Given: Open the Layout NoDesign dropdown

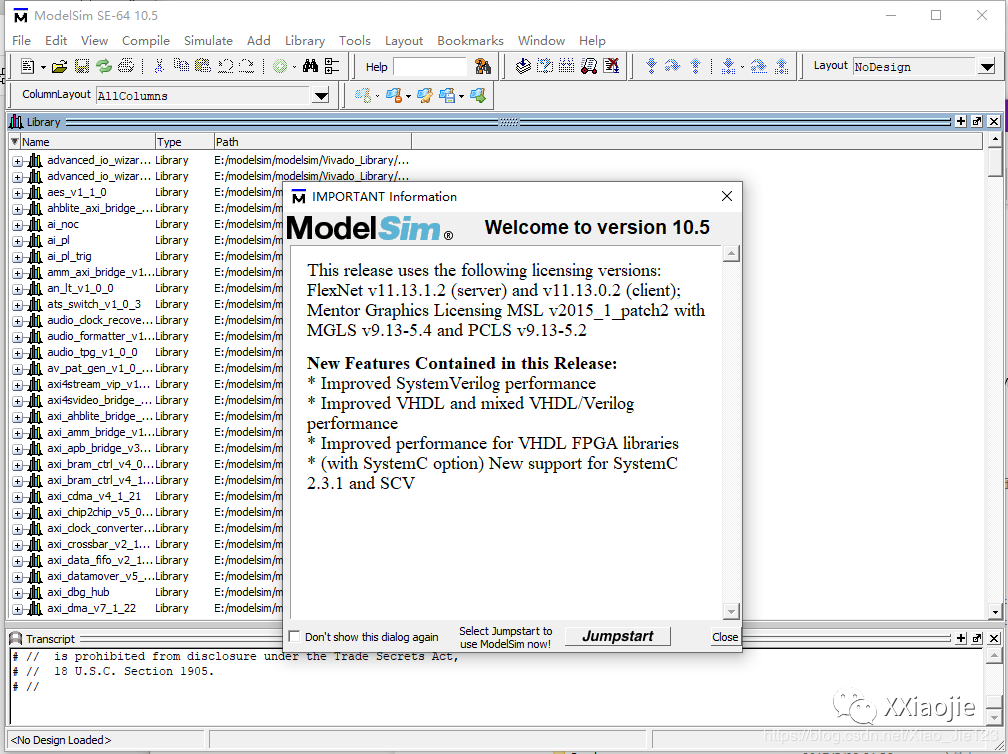Looking at the screenshot, I should (987, 67).
